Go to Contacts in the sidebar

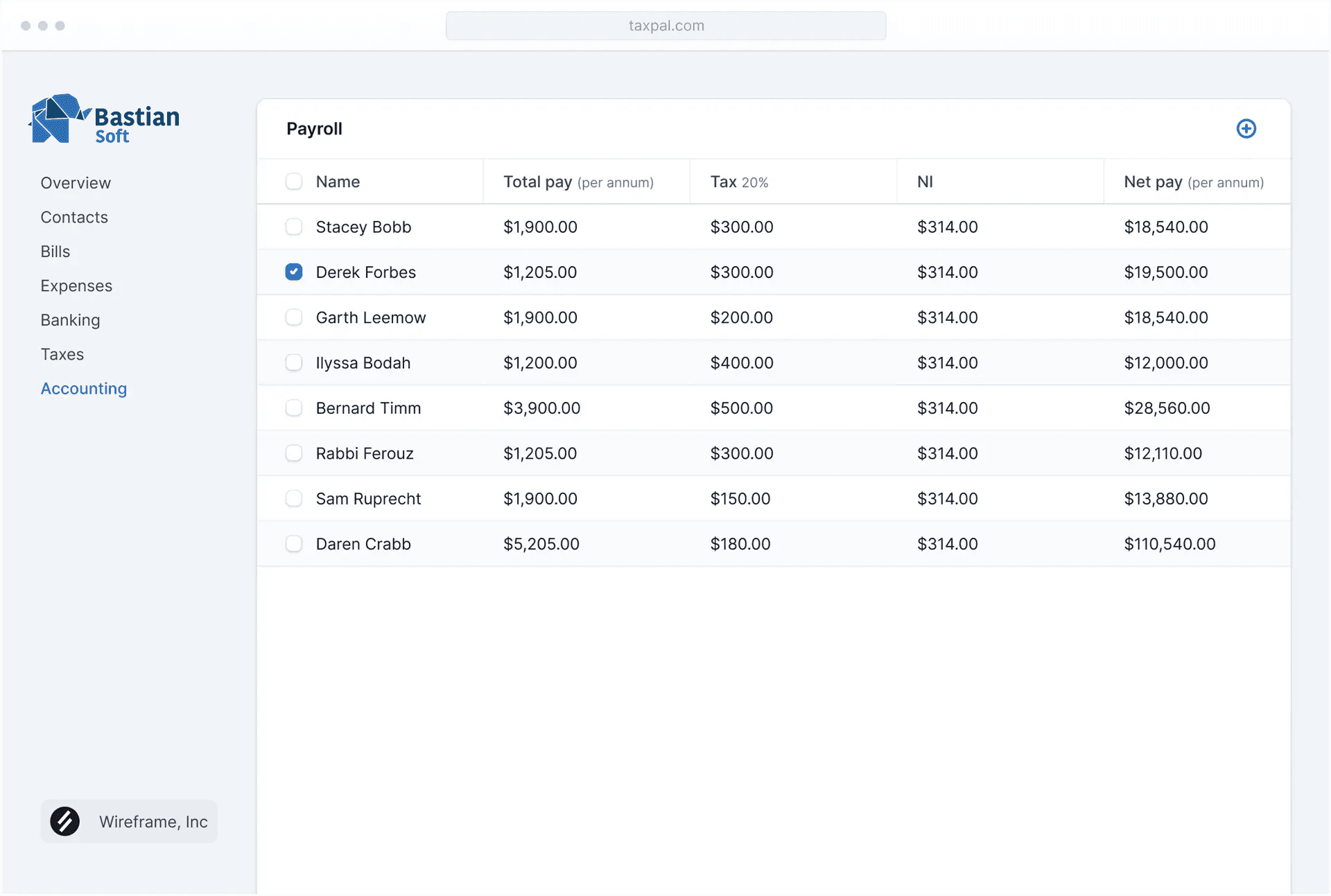click(74, 217)
